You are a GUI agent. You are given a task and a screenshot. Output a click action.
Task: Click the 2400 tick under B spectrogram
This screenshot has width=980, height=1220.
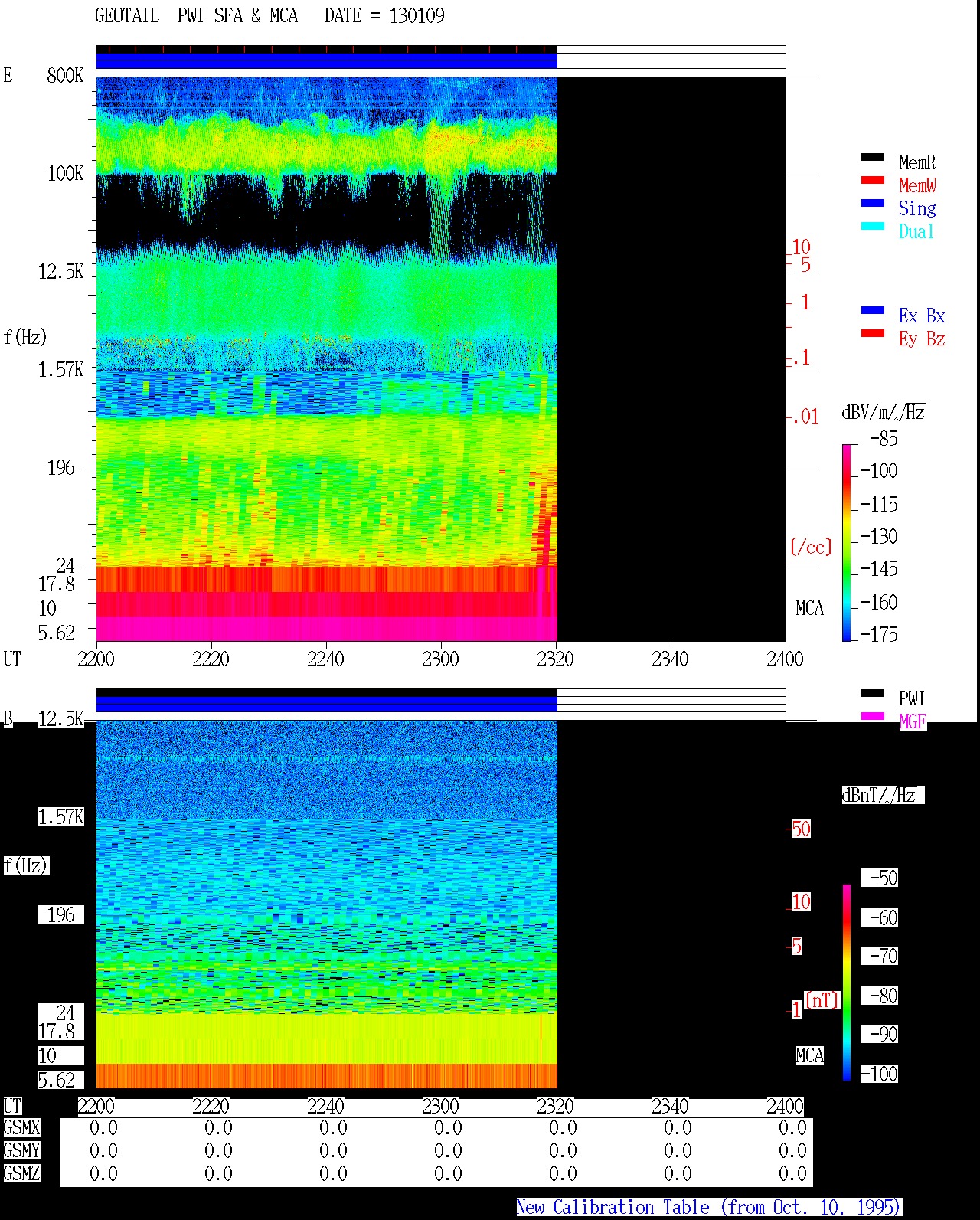pyautogui.click(x=785, y=1106)
